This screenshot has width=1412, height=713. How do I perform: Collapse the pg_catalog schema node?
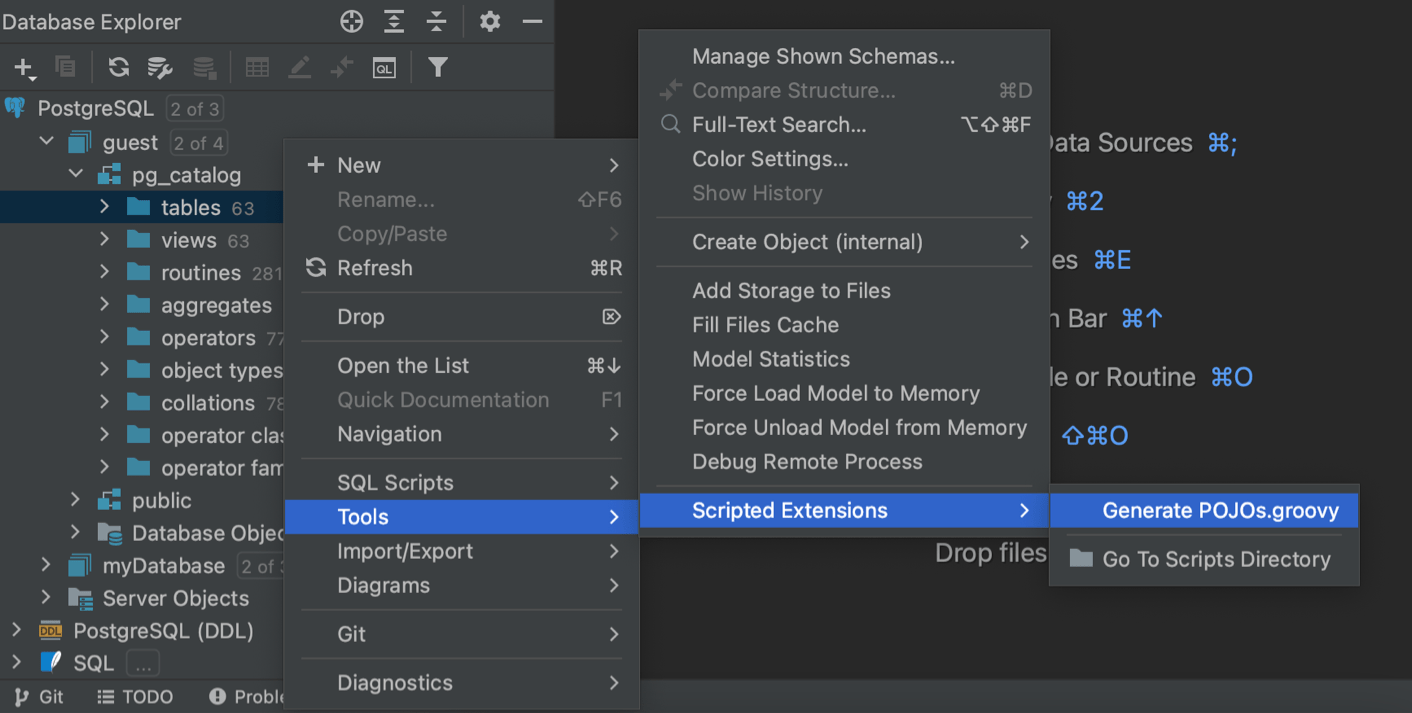(76, 175)
